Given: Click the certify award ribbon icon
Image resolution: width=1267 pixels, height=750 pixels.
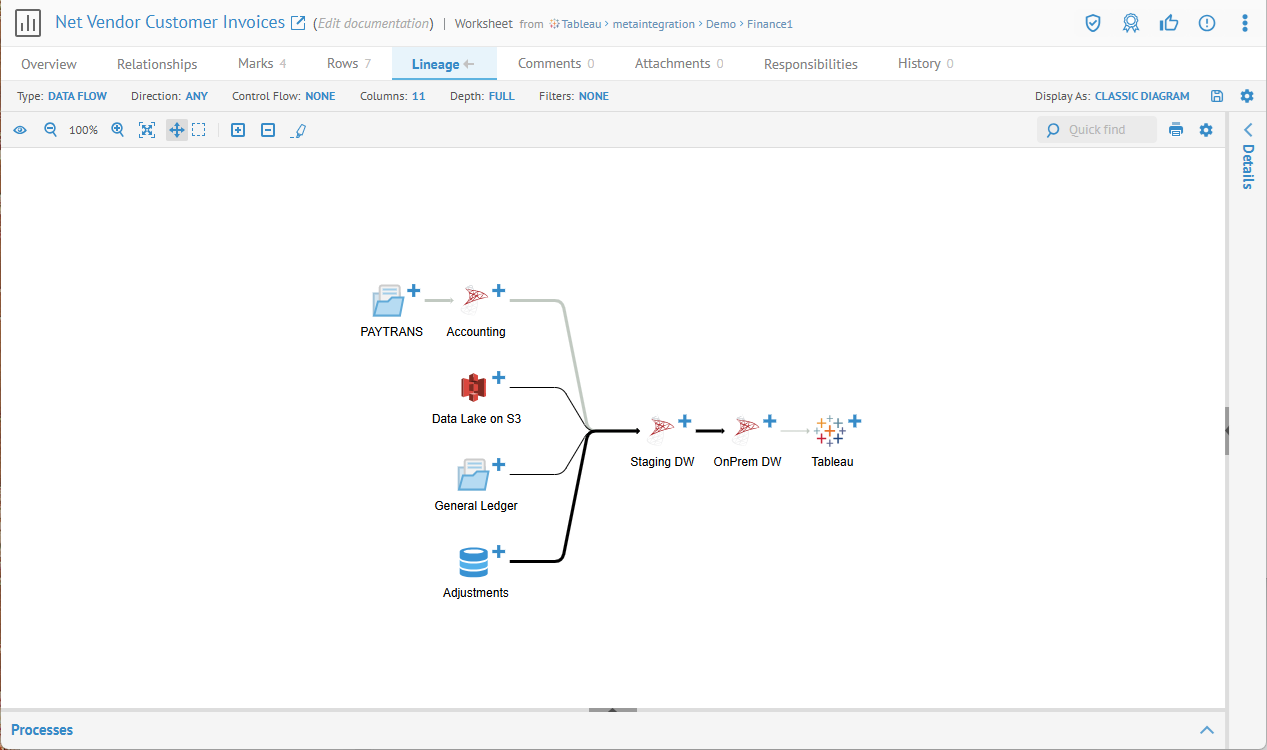Looking at the screenshot, I should [1130, 23].
